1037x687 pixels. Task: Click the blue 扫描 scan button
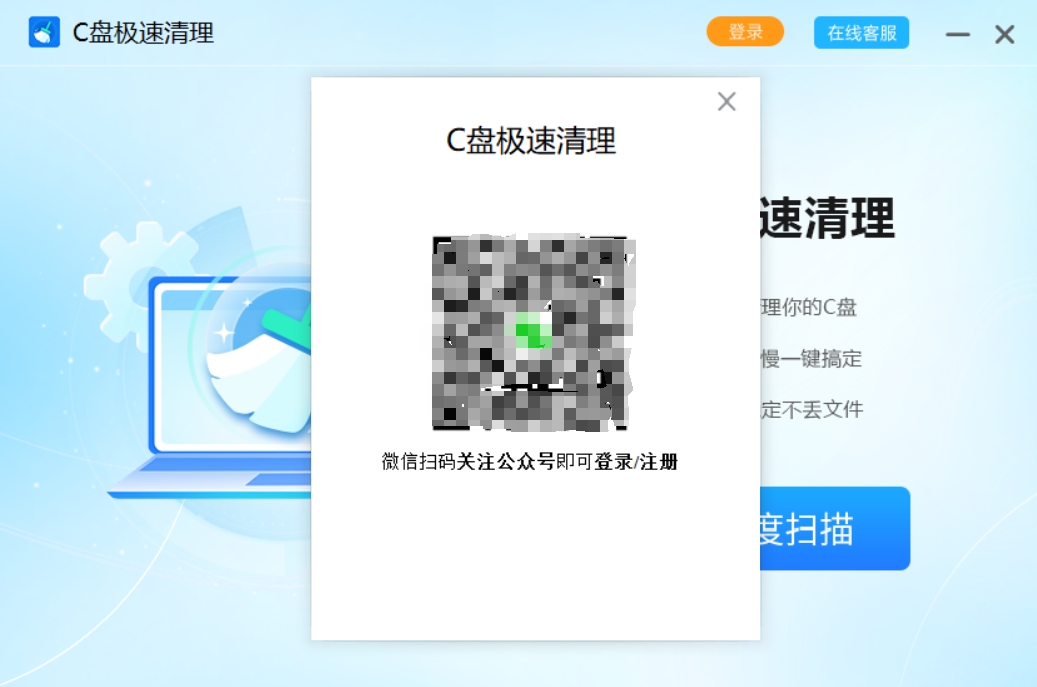point(835,528)
